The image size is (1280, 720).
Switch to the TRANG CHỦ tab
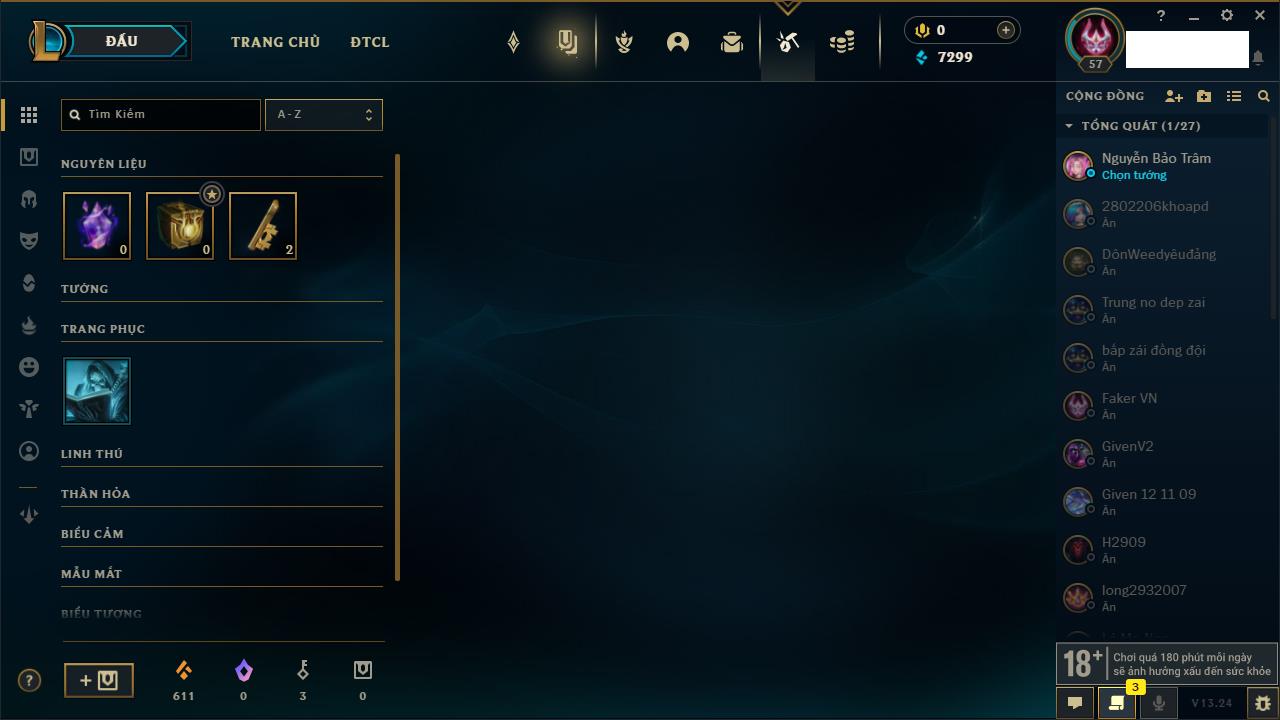(x=275, y=42)
